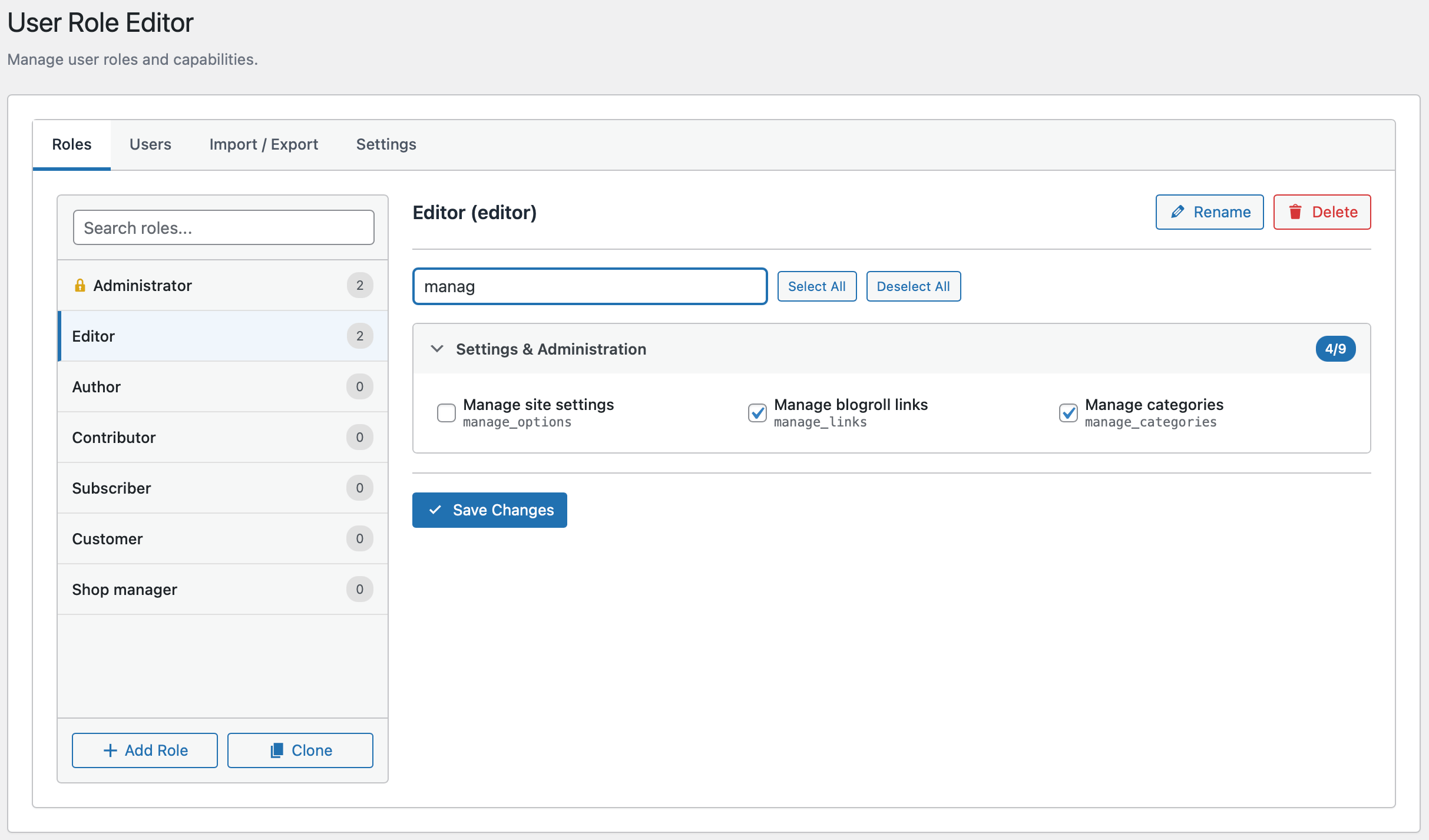Click the 4/9 capability count badge

pos(1335,349)
